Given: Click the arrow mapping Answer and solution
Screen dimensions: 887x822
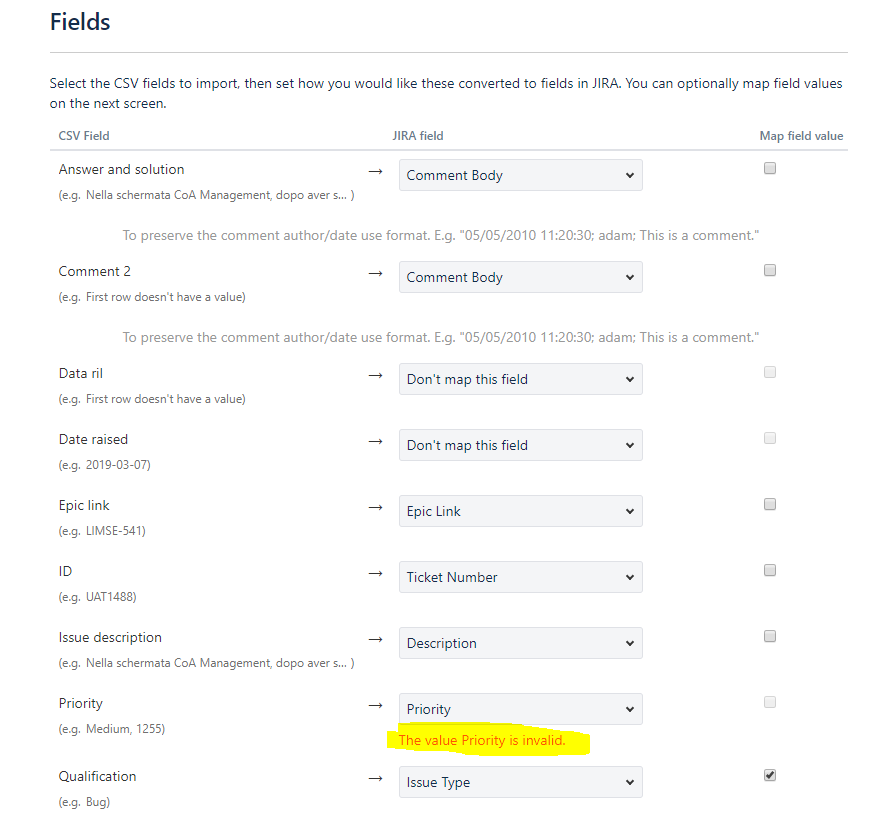Looking at the screenshot, I should (375, 170).
